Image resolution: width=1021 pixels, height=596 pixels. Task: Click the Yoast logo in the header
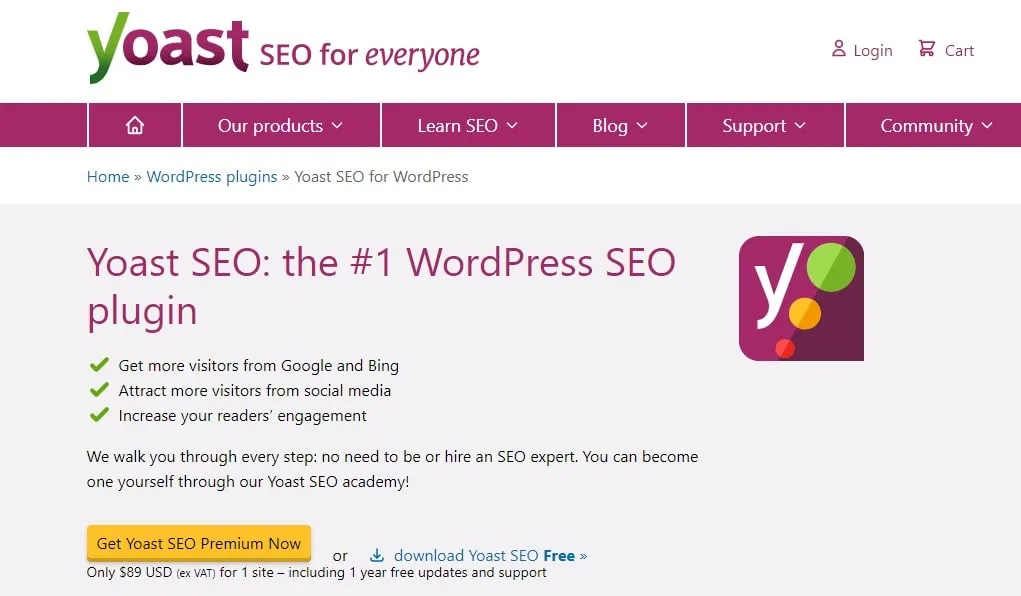(x=167, y=48)
